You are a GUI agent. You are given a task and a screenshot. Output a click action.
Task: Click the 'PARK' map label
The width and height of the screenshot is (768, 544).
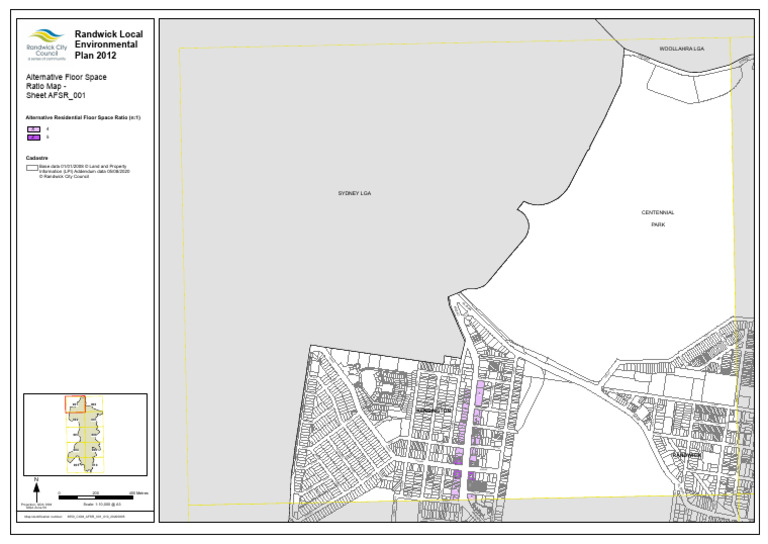658,225
